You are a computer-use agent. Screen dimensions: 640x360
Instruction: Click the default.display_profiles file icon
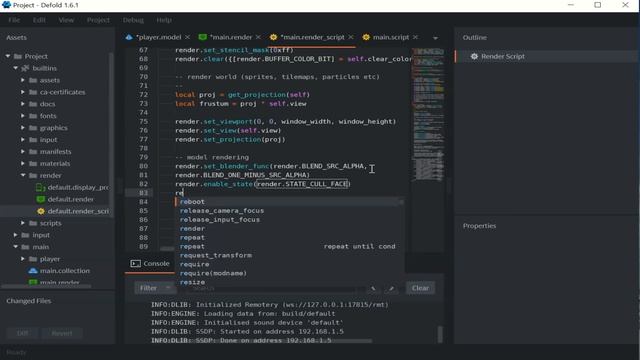click(x=40, y=187)
